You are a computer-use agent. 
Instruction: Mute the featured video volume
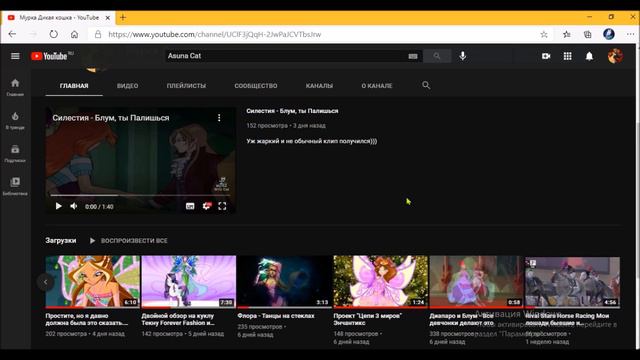click(74, 206)
